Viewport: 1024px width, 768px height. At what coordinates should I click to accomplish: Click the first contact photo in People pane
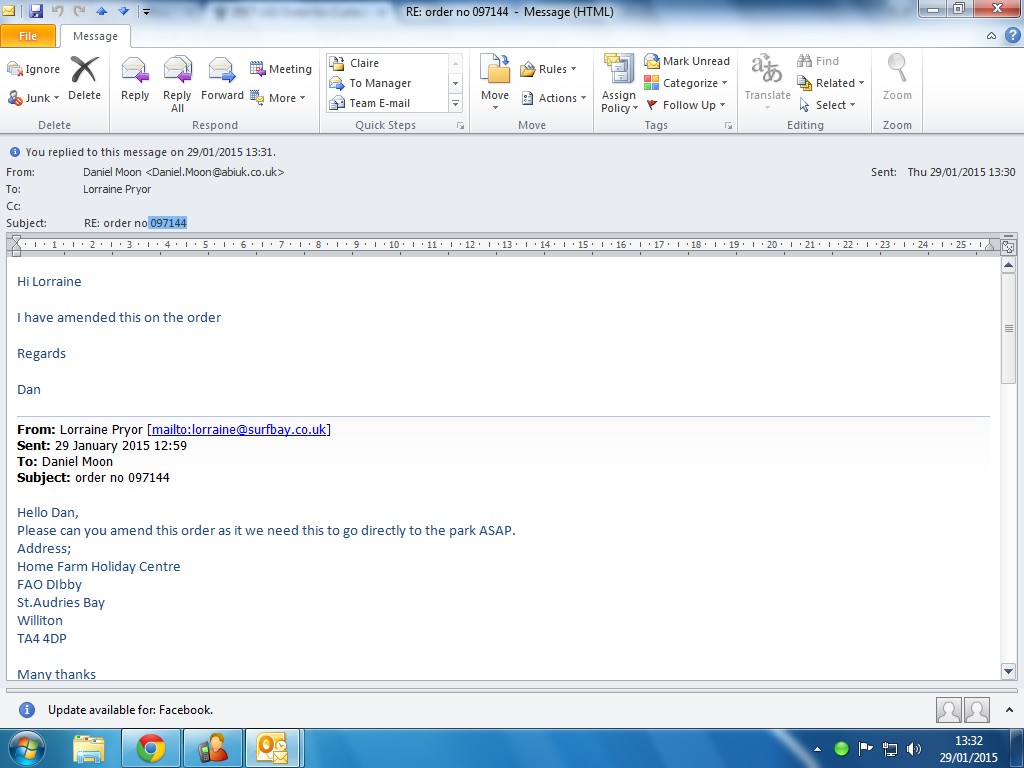pyautogui.click(x=948, y=710)
